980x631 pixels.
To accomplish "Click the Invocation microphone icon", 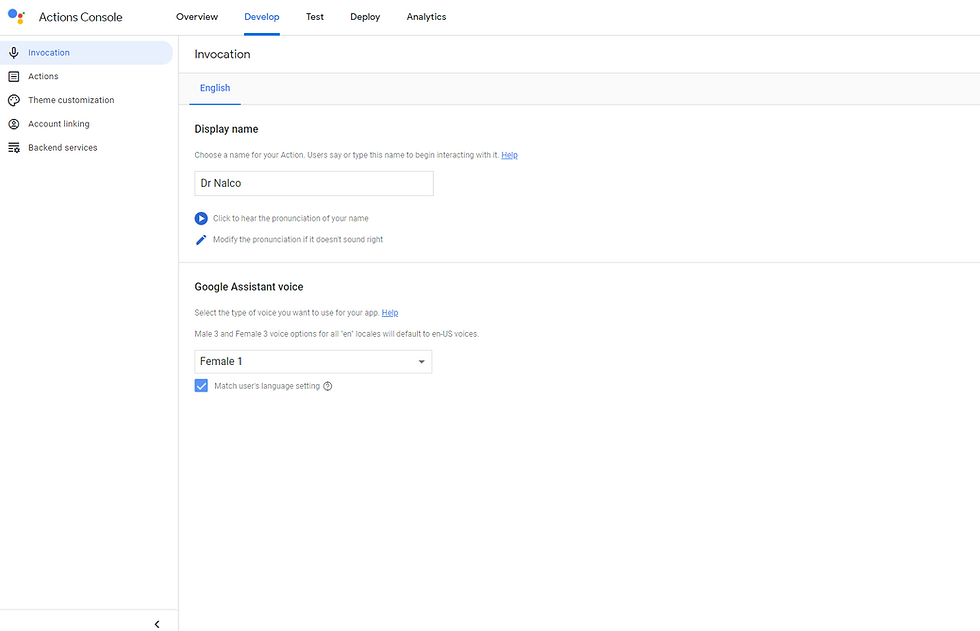I will click(x=14, y=52).
